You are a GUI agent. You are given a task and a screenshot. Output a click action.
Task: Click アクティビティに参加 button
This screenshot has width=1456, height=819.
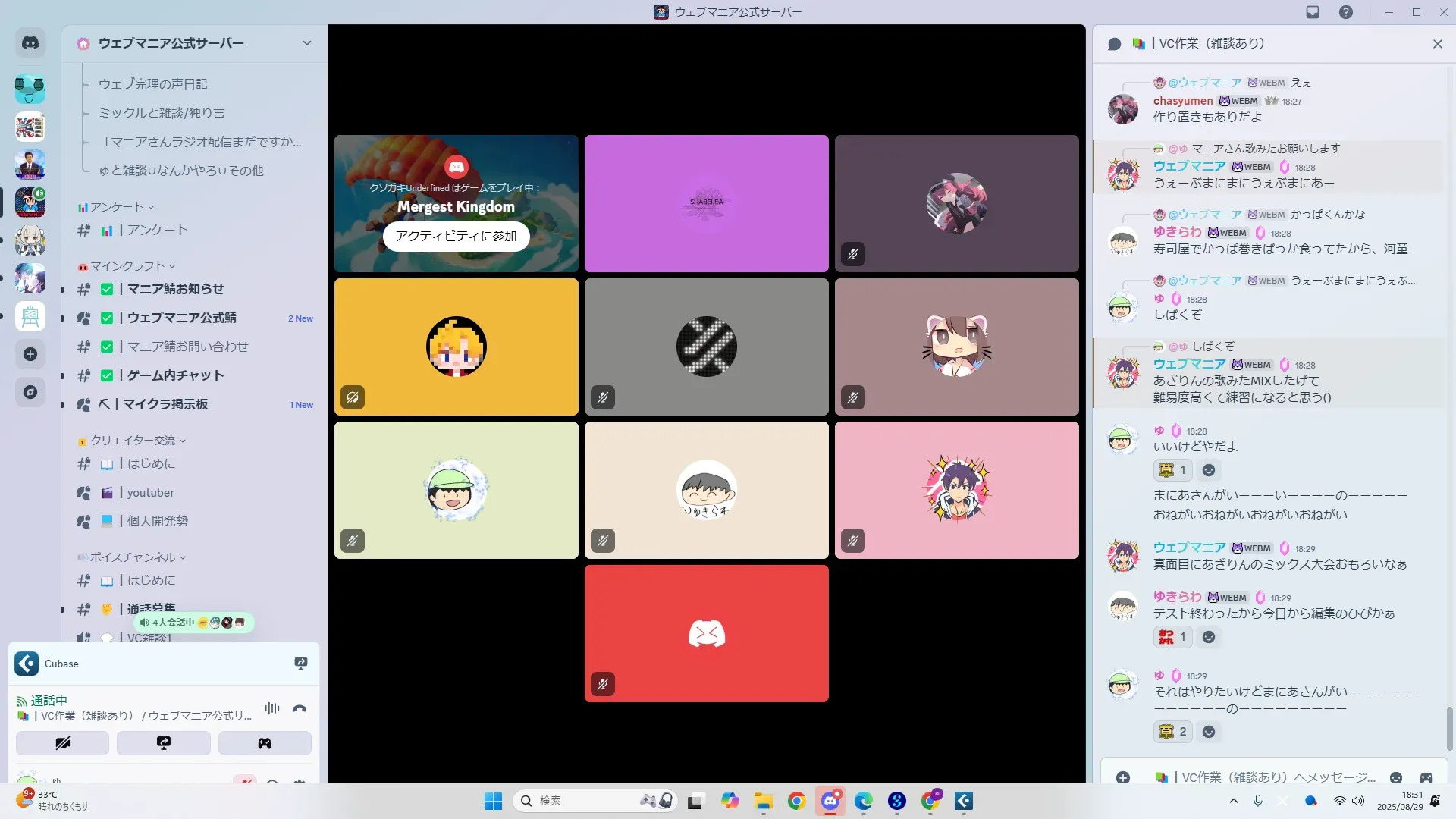pyautogui.click(x=456, y=236)
